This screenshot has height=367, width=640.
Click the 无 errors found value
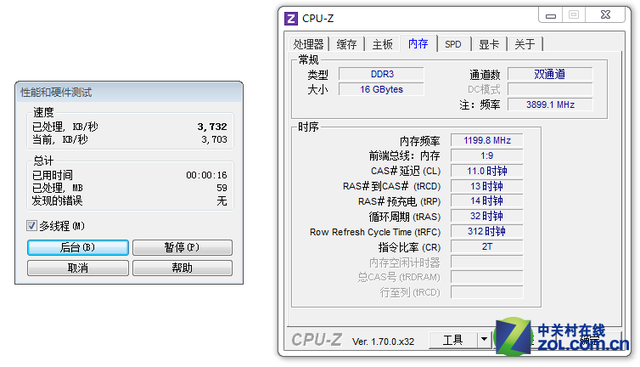pos(222,201)
